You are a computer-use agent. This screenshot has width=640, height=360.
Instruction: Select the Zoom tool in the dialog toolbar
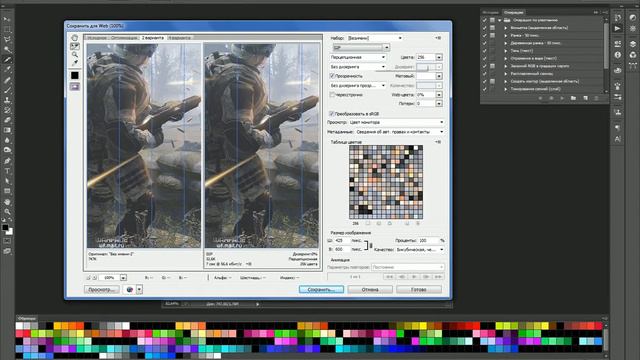[75, 55]
